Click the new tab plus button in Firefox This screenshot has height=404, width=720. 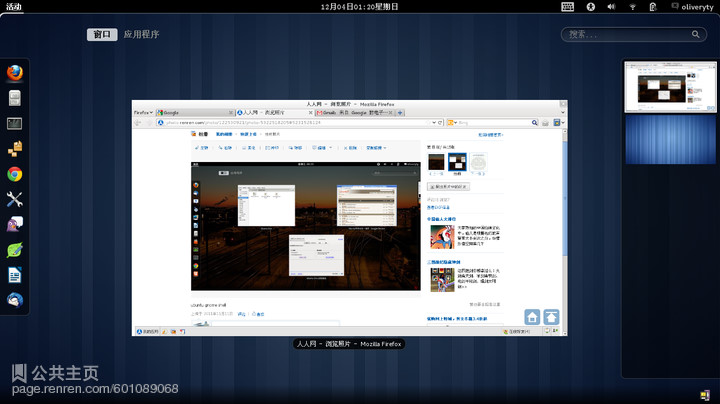(x=400, y=112)
